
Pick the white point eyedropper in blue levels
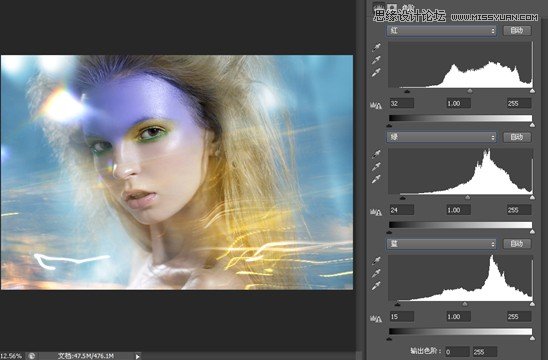tap(376, 286)
